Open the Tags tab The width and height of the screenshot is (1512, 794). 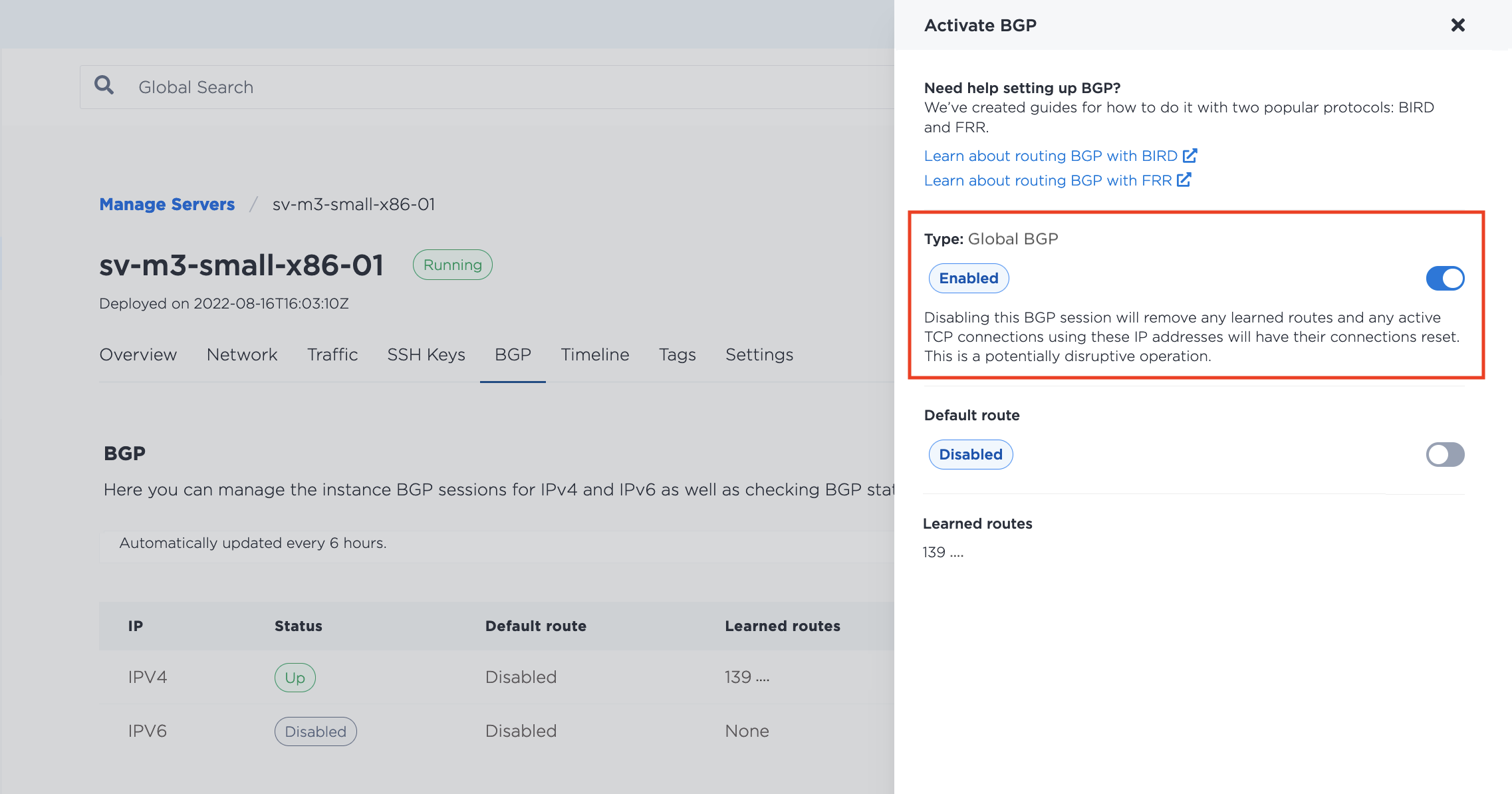coord(678,354)
